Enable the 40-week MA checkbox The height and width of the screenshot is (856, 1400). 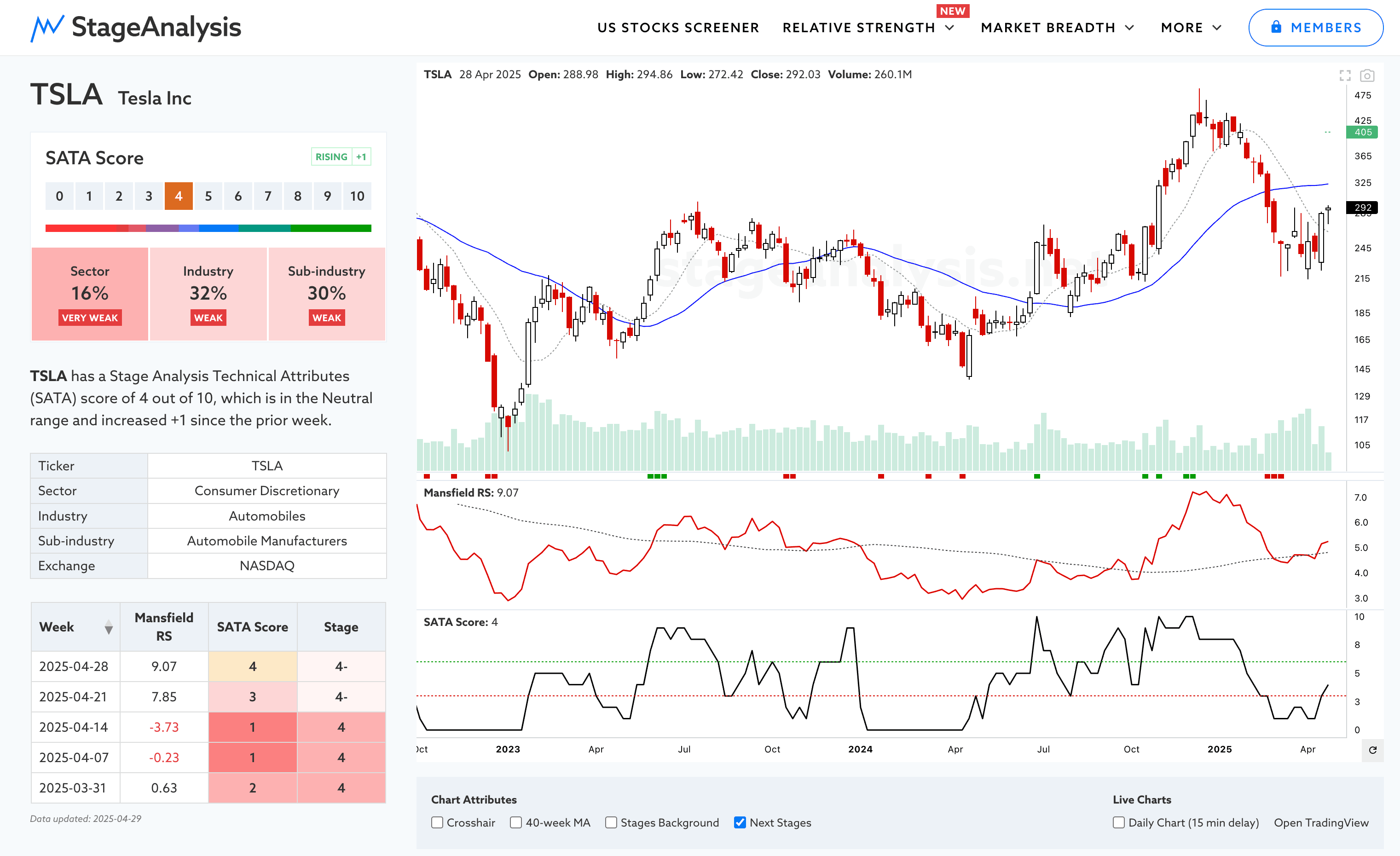pyautogui.click(x=516, y=822)
